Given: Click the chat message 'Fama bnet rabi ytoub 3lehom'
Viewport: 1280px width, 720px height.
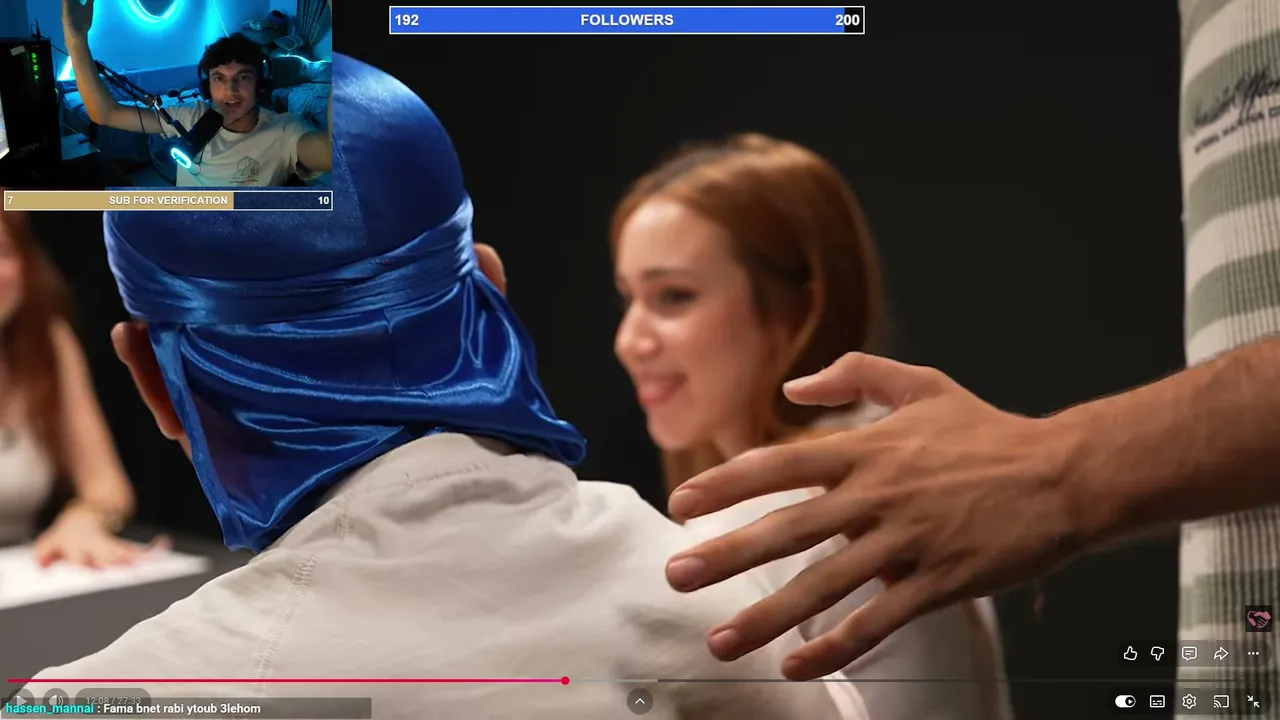Looking at the screenshot, I should point(182,709).
